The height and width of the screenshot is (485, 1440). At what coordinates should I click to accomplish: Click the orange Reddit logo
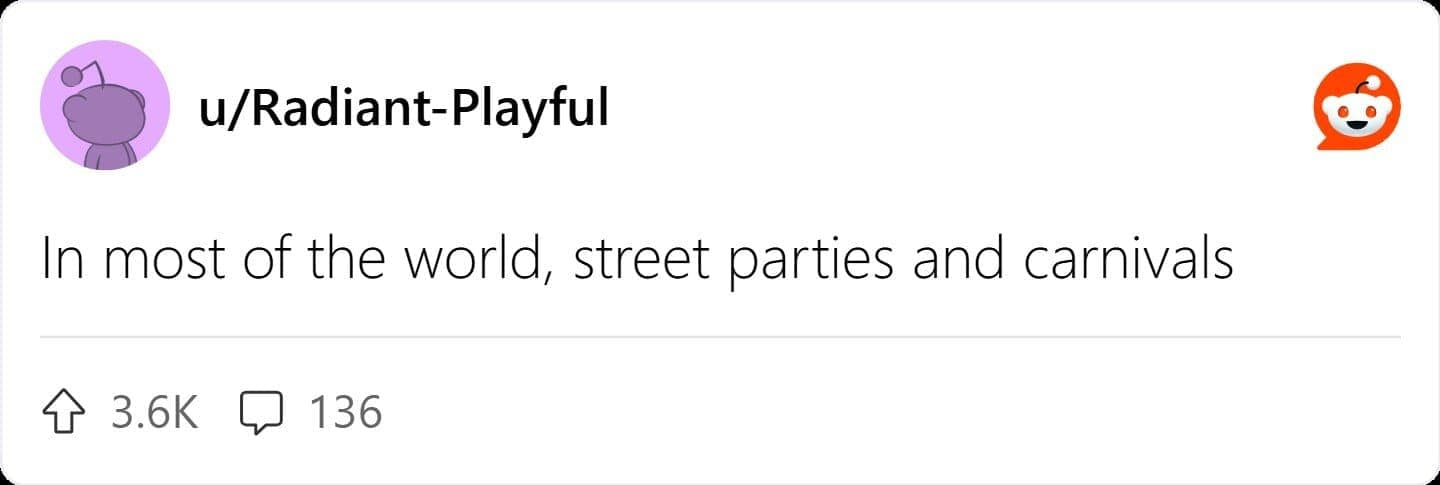click(x=1355, y=106)
